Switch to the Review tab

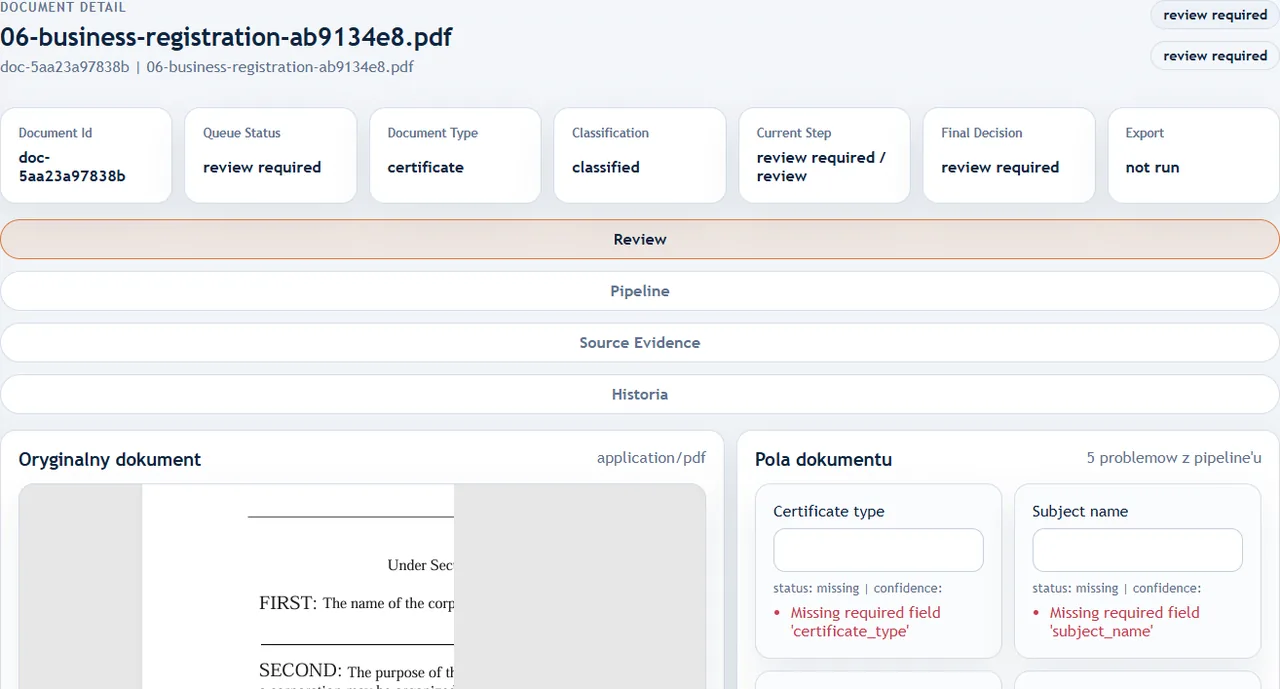(x=640, y=239)
